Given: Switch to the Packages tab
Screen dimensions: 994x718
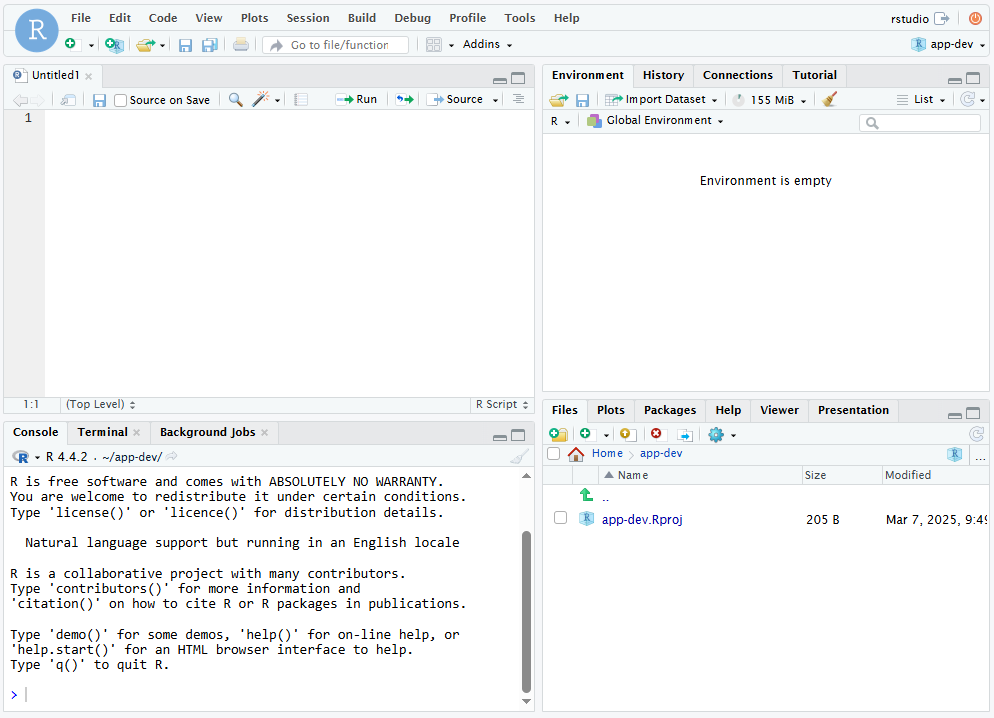Looking at the screenshot, I should [669, 410].
